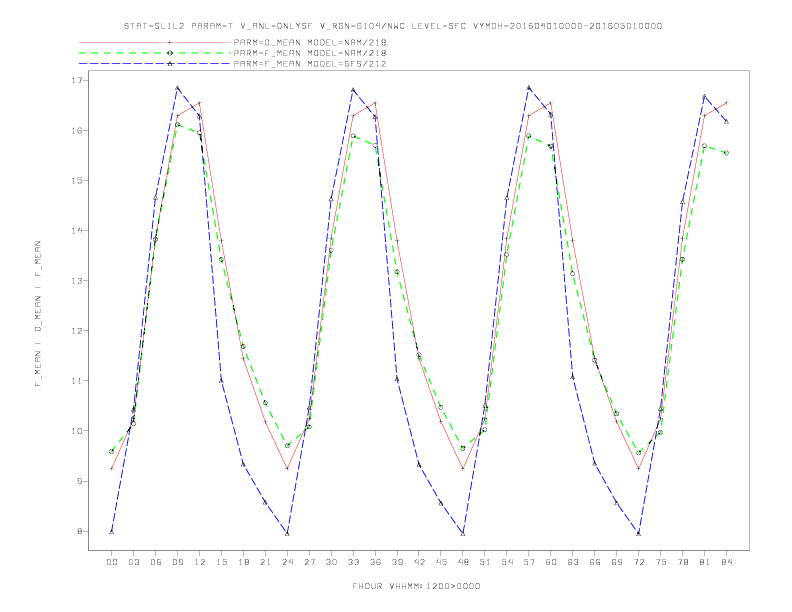
Task: Click x-axis tick label 60
Action: pyautogui.click(x=551, y=562)
